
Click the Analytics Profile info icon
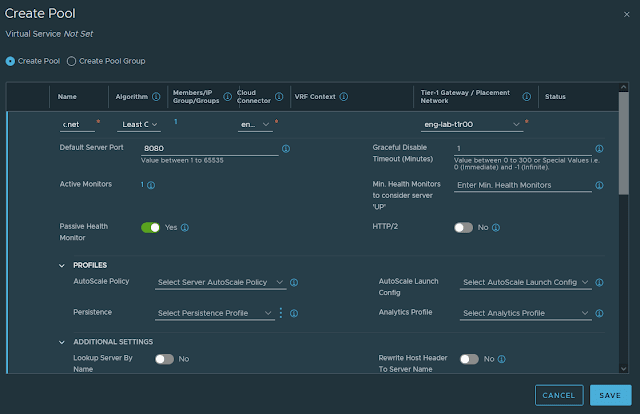[599, 314]
